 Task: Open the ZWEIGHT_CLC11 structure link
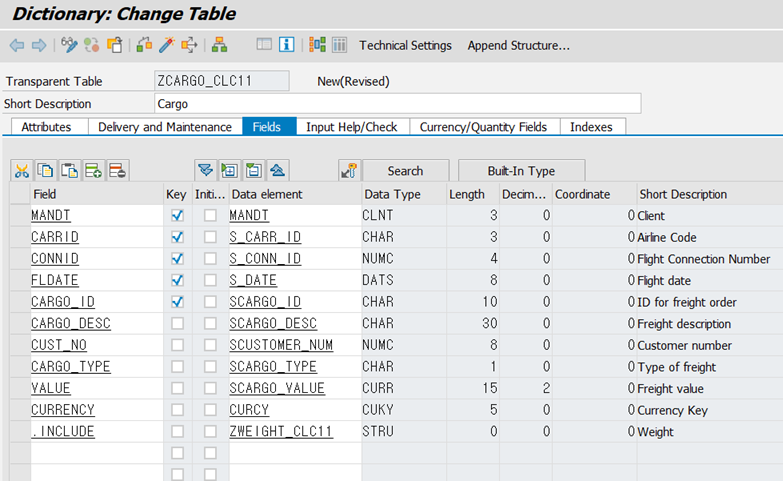coord(281,431)
